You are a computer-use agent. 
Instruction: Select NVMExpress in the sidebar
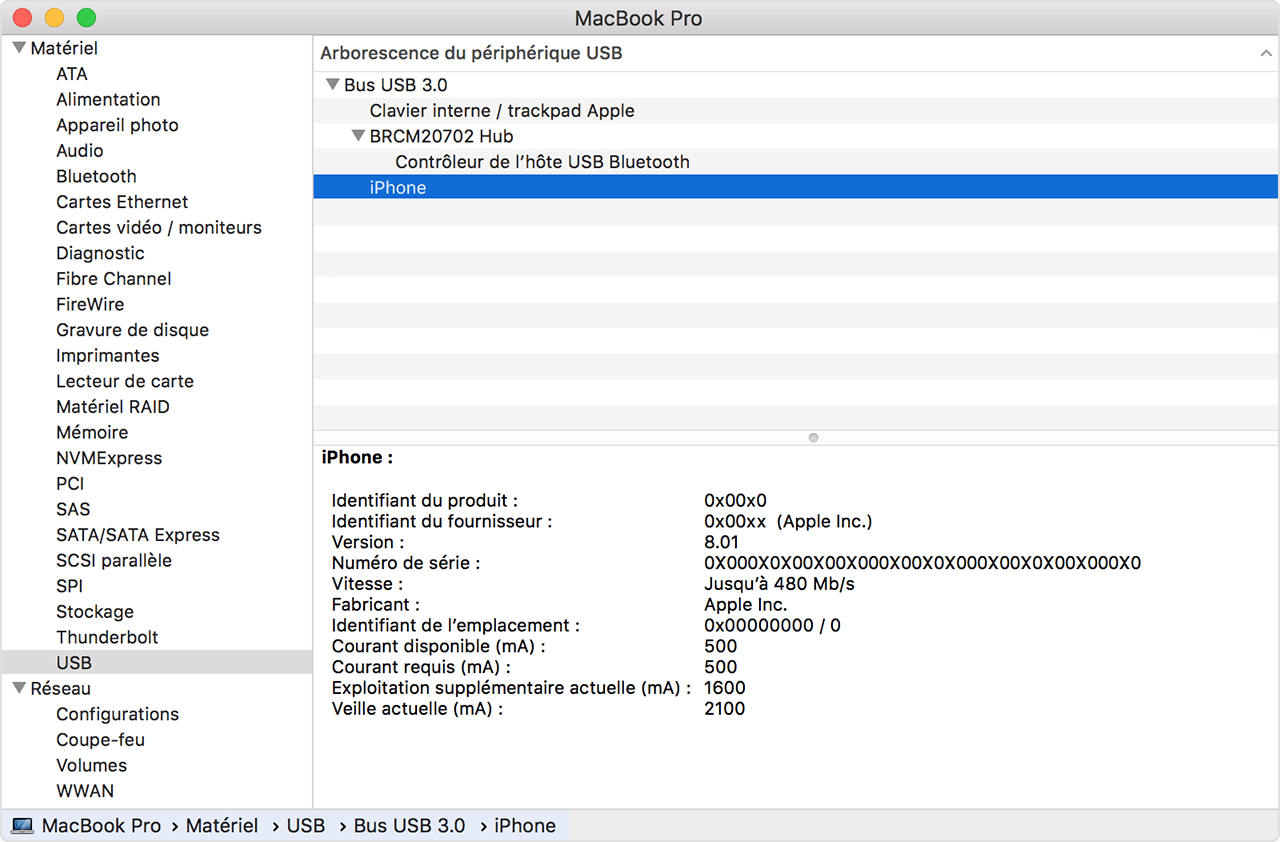[x=109, y=458]
